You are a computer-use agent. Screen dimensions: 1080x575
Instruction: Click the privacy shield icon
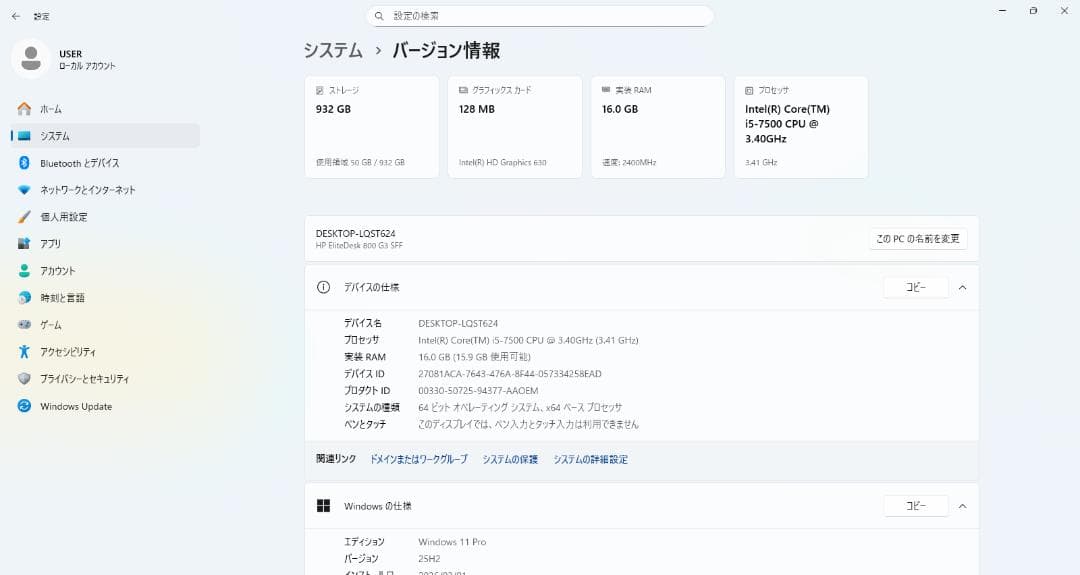[24, 379]
